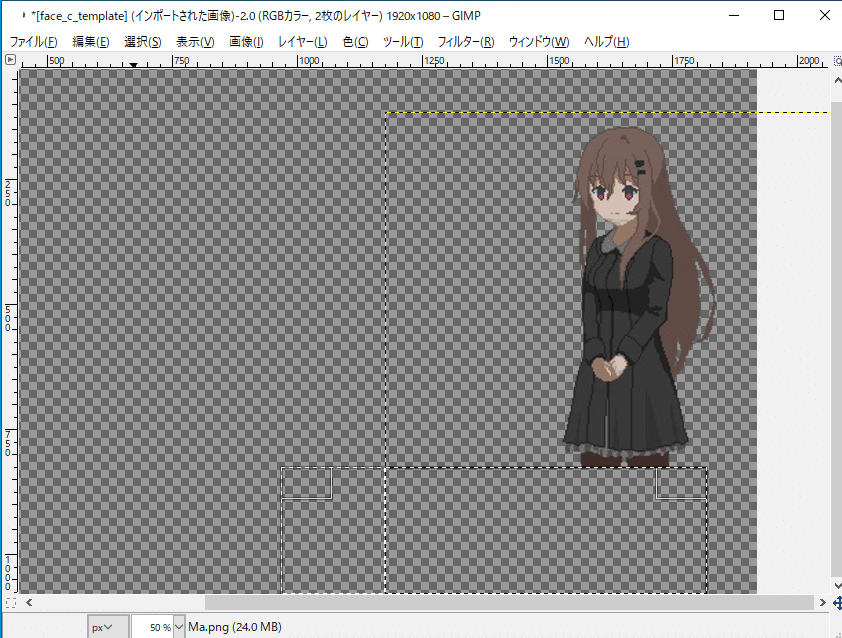Image resolution: width=842 pixels, height=638 pixels.
Task: Click the GIMP window title bar icon
Action: [x=24, y=16]
